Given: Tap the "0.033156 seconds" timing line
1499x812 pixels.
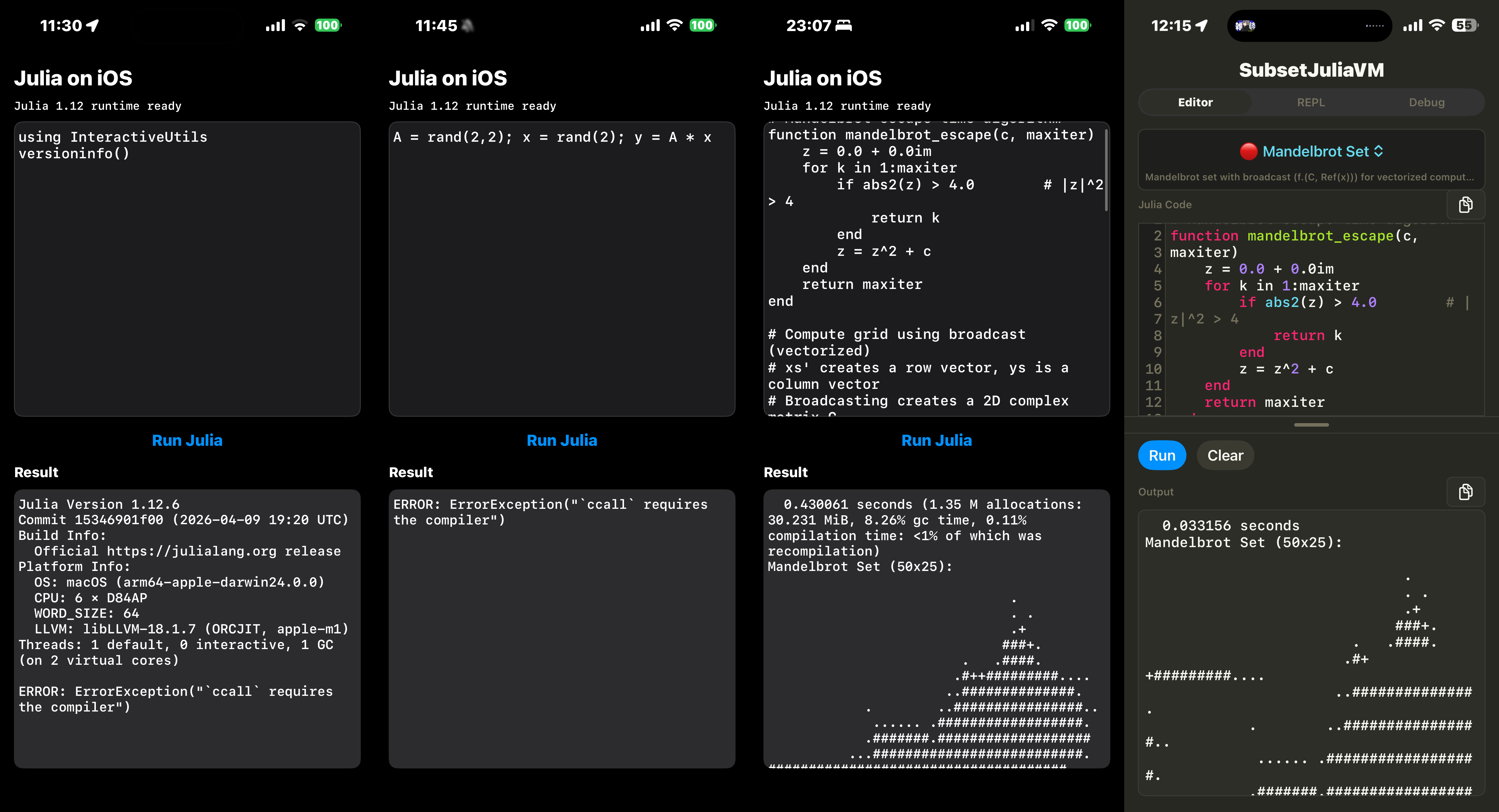Looking at the screenshot, I should click(1231, 526).
